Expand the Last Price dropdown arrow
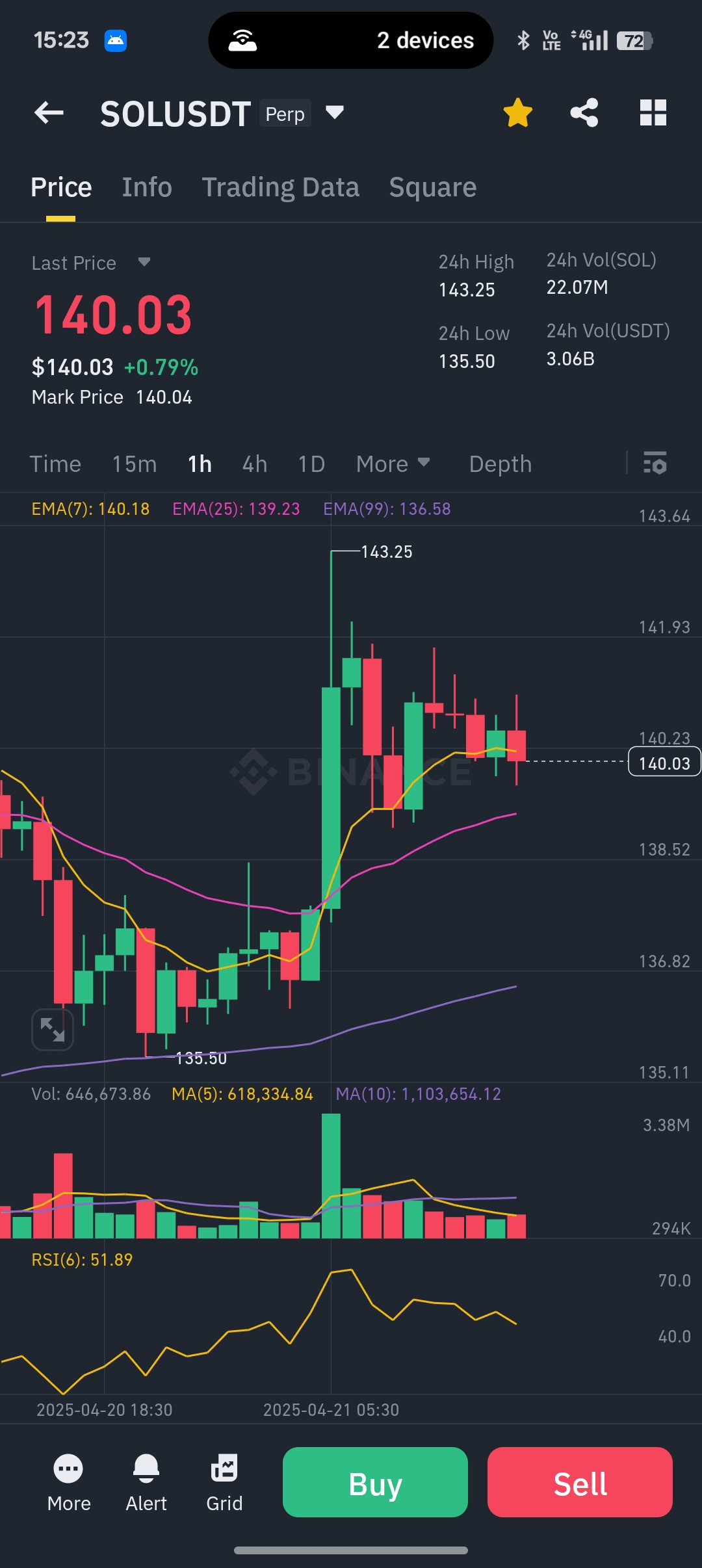702x1568 pixels. pyautogui.click(x=144, y=262)
